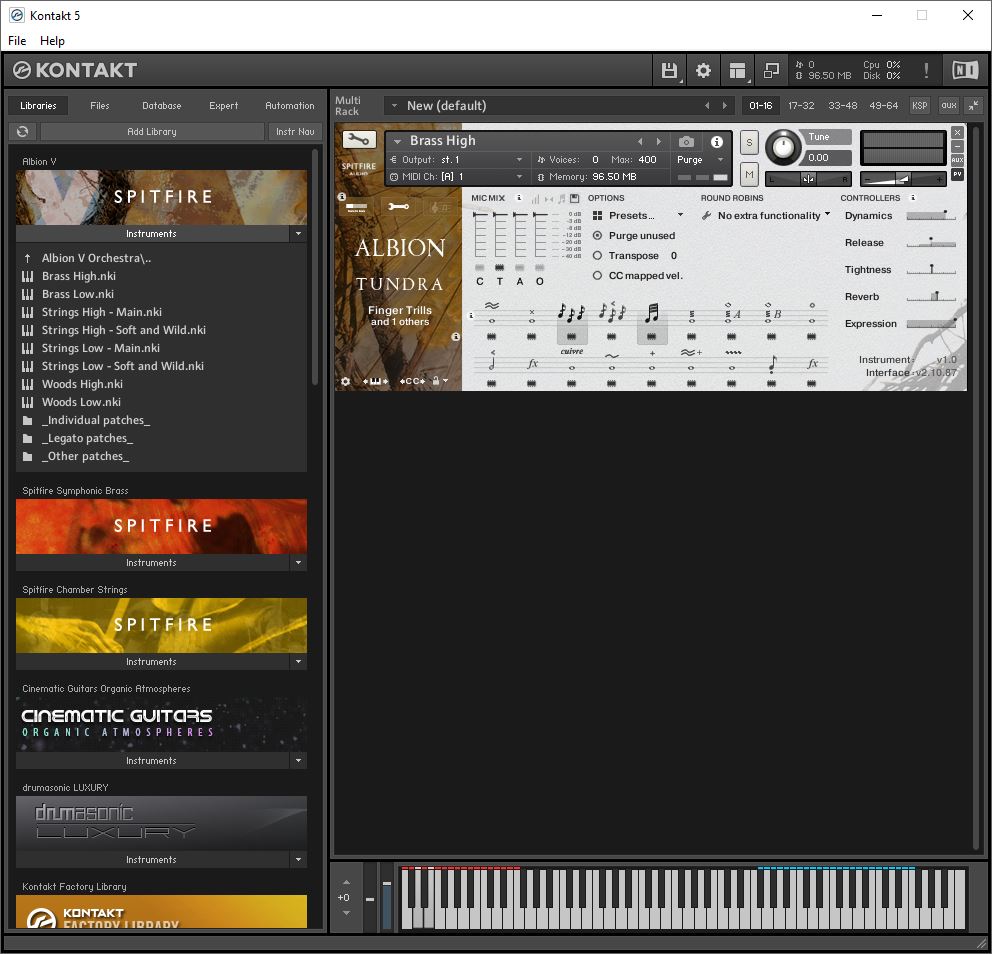Toggle the C microphone on/off
The width and height of the screenshot is (992, 954).
pyautogui.click(x=480, y=268)
